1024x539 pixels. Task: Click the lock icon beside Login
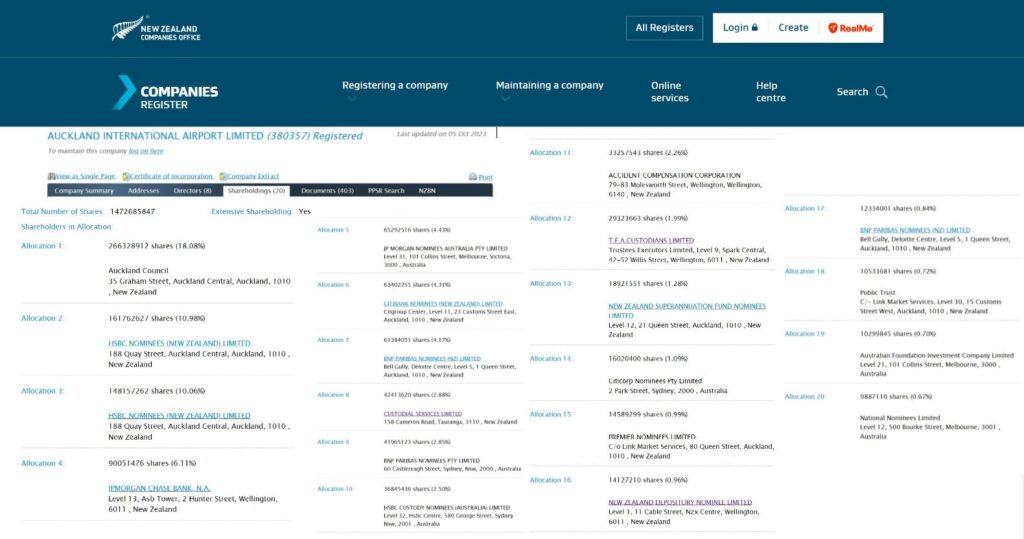coord(754,27)
